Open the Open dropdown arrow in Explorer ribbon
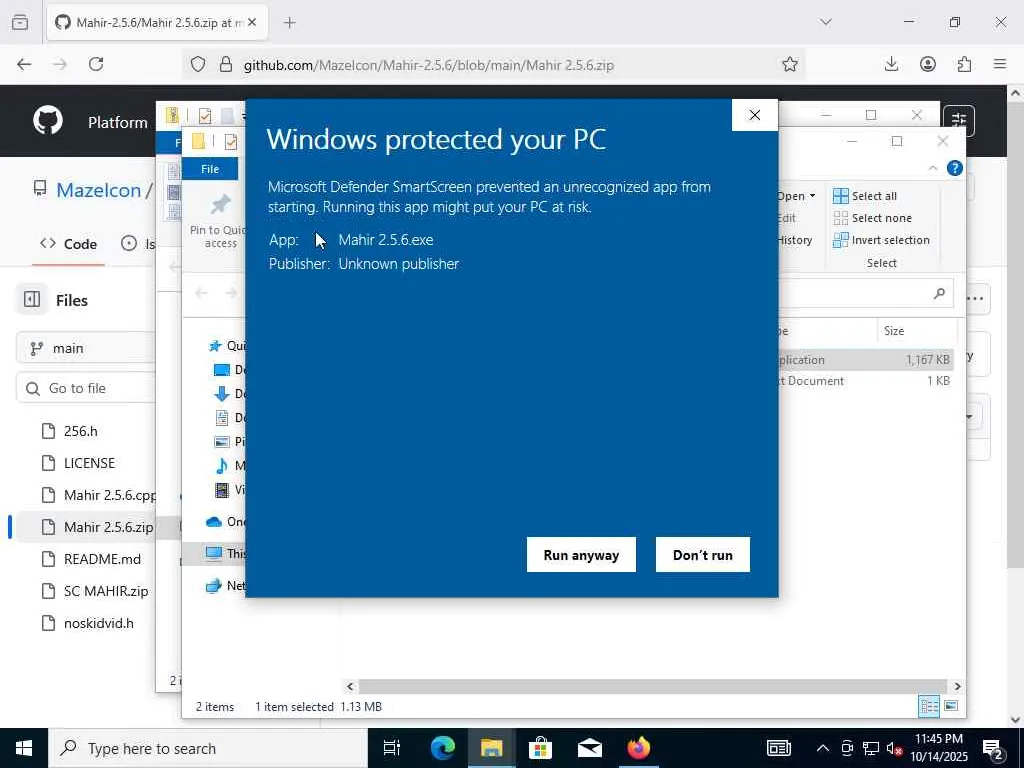The width and height of the screenshot is (1024, 768). 812,196
